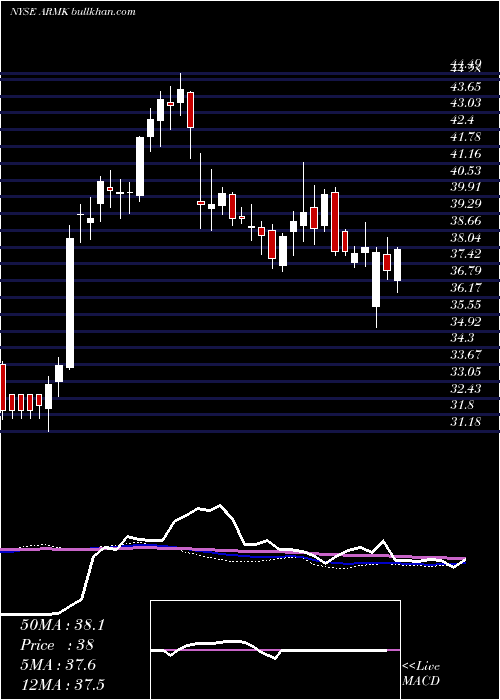This screenshot has width=500, height=700.
Task: Click the large red candle near the peak
Action: tap(191, 110)
